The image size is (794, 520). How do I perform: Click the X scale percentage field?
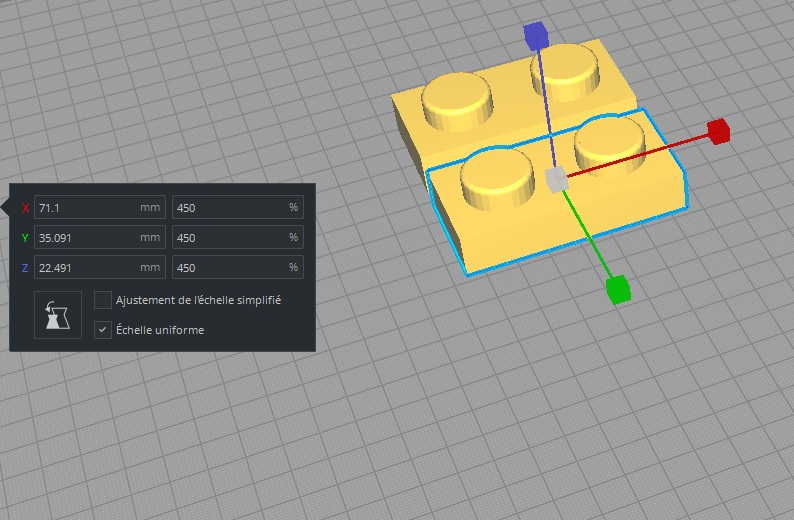click(237, 207)
